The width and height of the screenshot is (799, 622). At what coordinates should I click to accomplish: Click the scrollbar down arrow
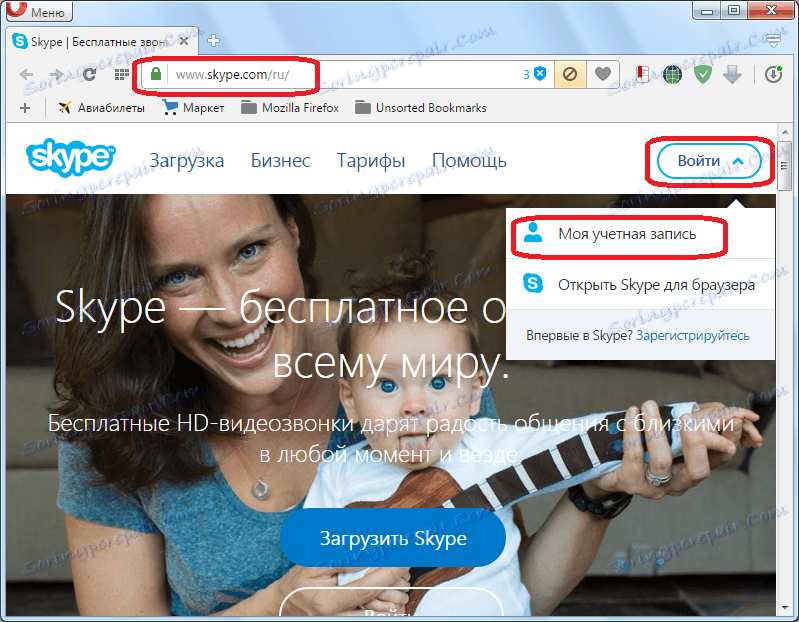pos(785,608)
